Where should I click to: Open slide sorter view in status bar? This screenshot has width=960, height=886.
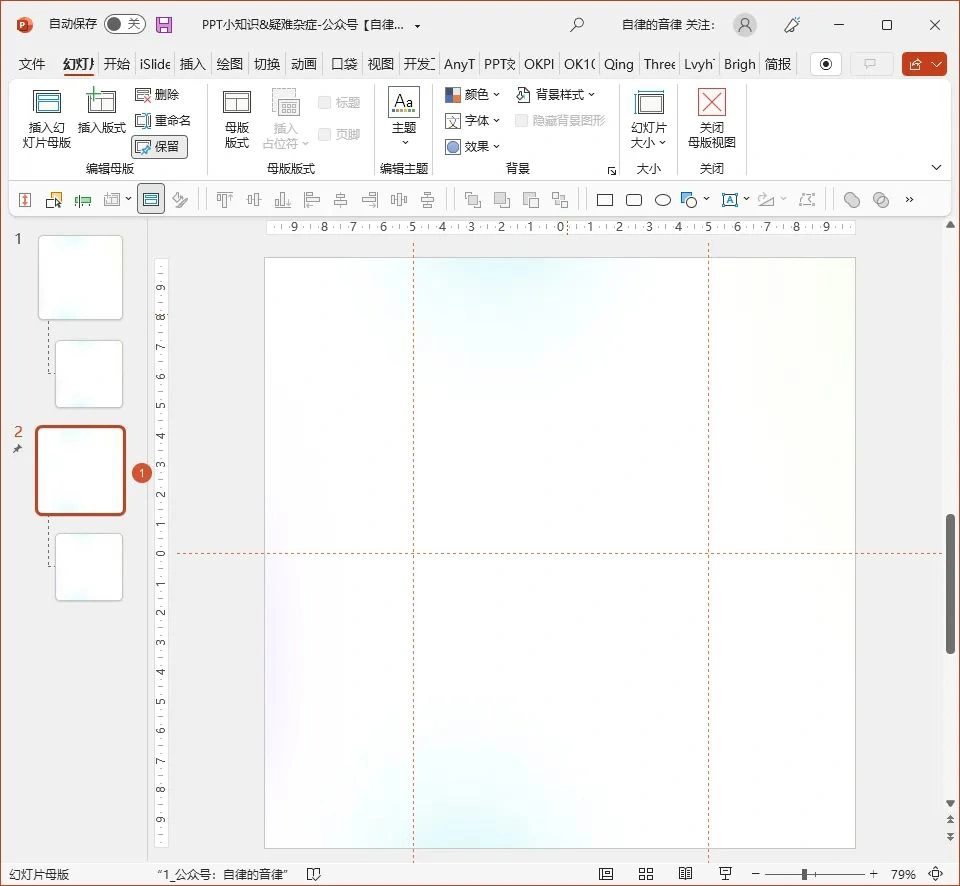pyautogui.click(x=646, y=874)
